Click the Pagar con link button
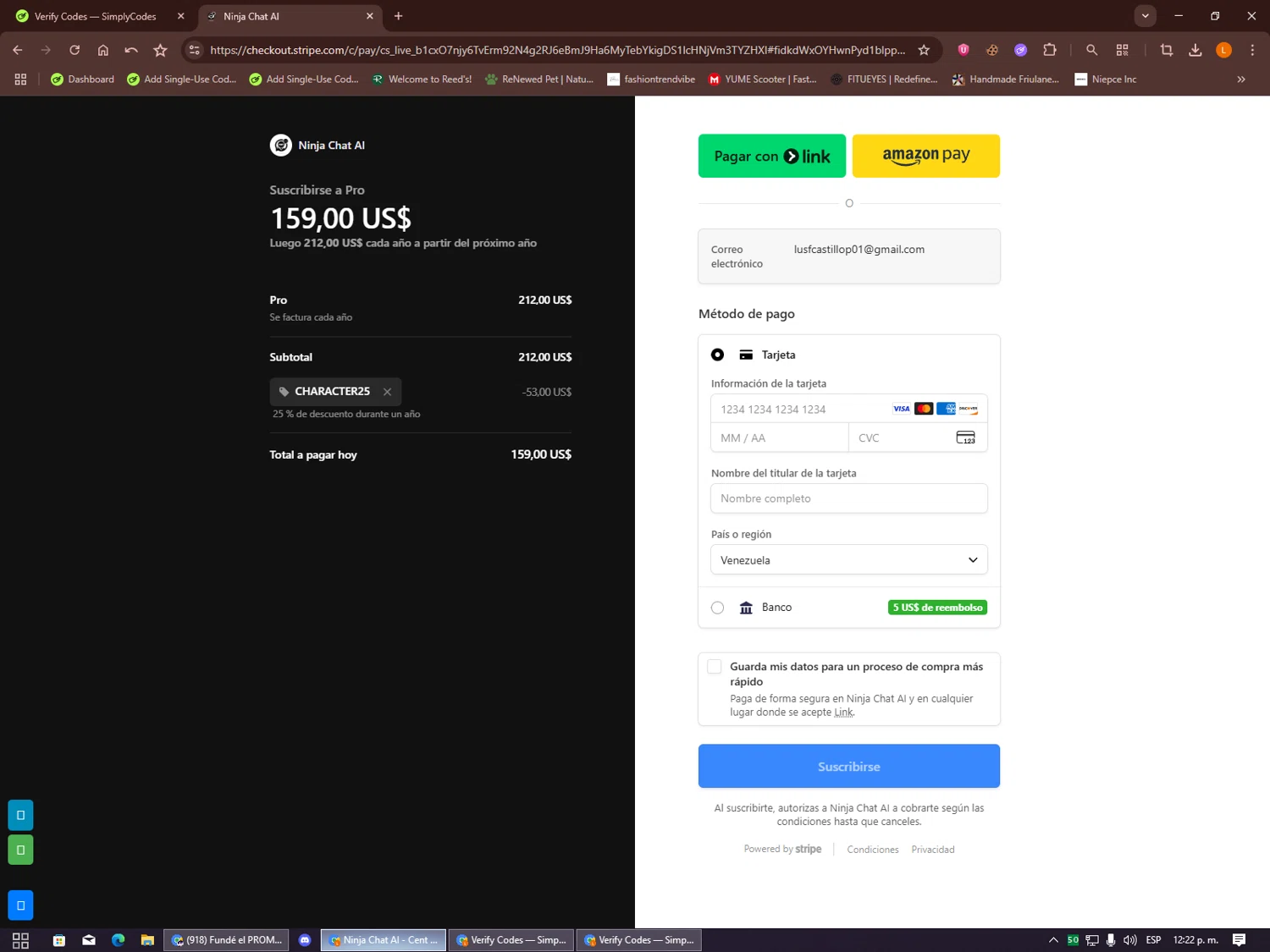Image resolution: width=1270 pixels, height=952 pixels. 772,156
